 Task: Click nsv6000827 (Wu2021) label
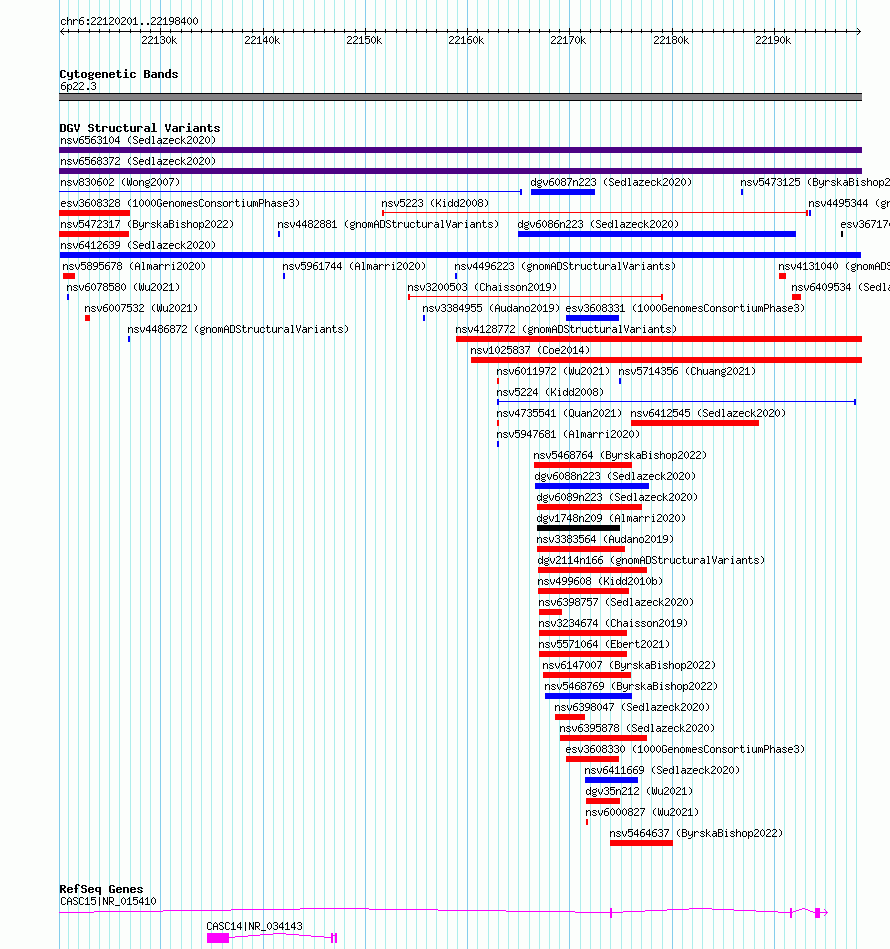[x=642, y=812]
